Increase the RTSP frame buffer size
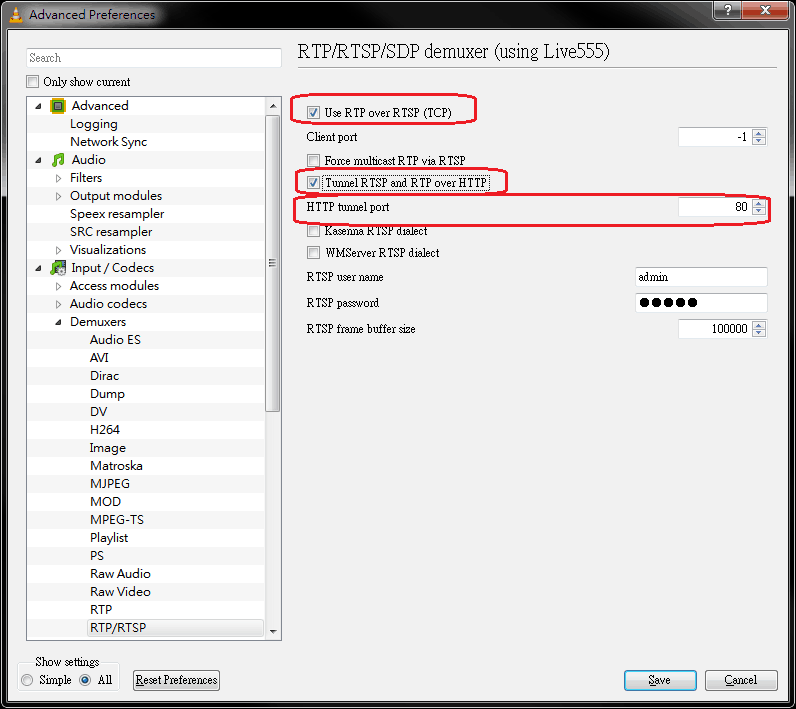The image size is (796, 709). (x=759, y=325)
